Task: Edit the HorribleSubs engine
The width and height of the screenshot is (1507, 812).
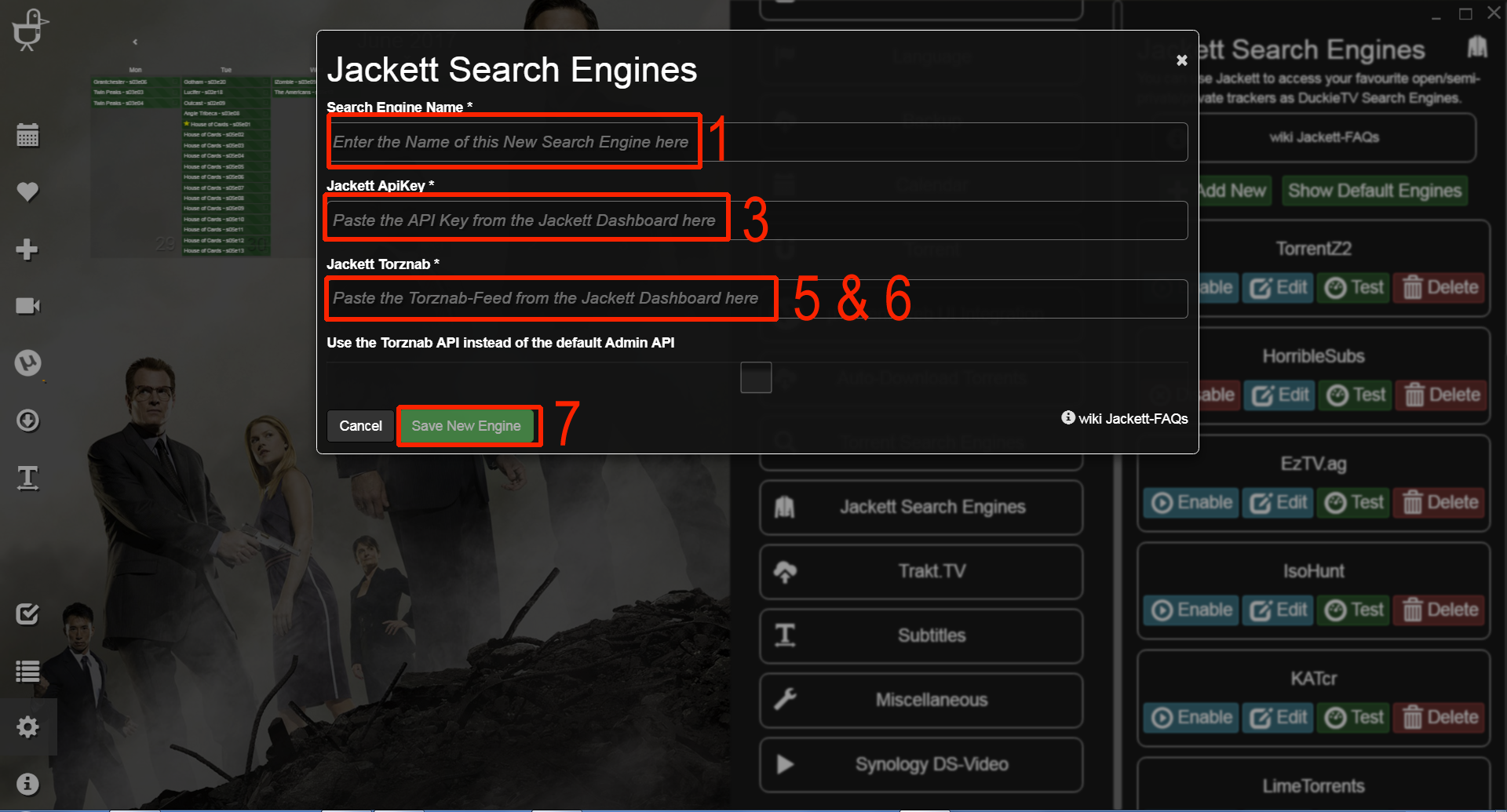Action: pyautogui.click(x=1279, y=395)
